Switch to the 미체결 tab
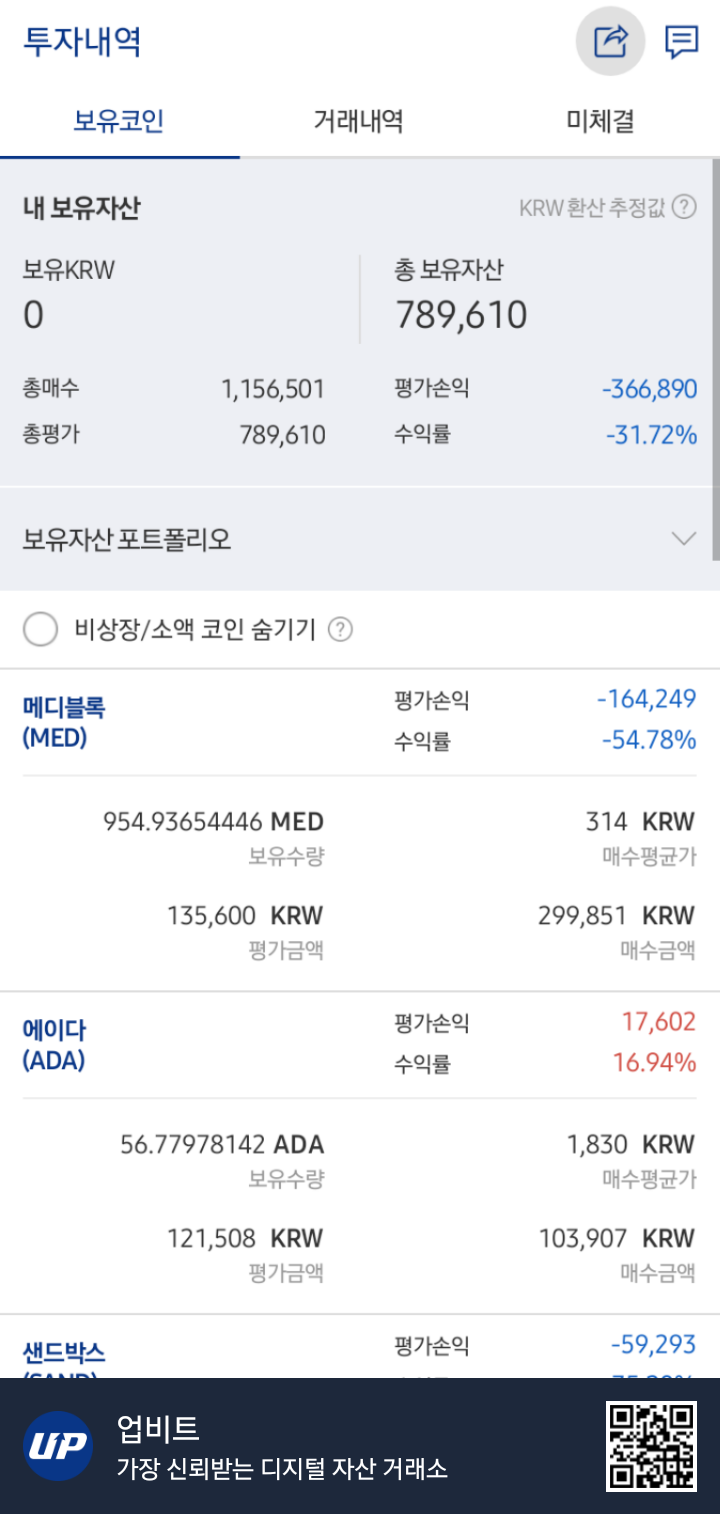 coord(600,122)
